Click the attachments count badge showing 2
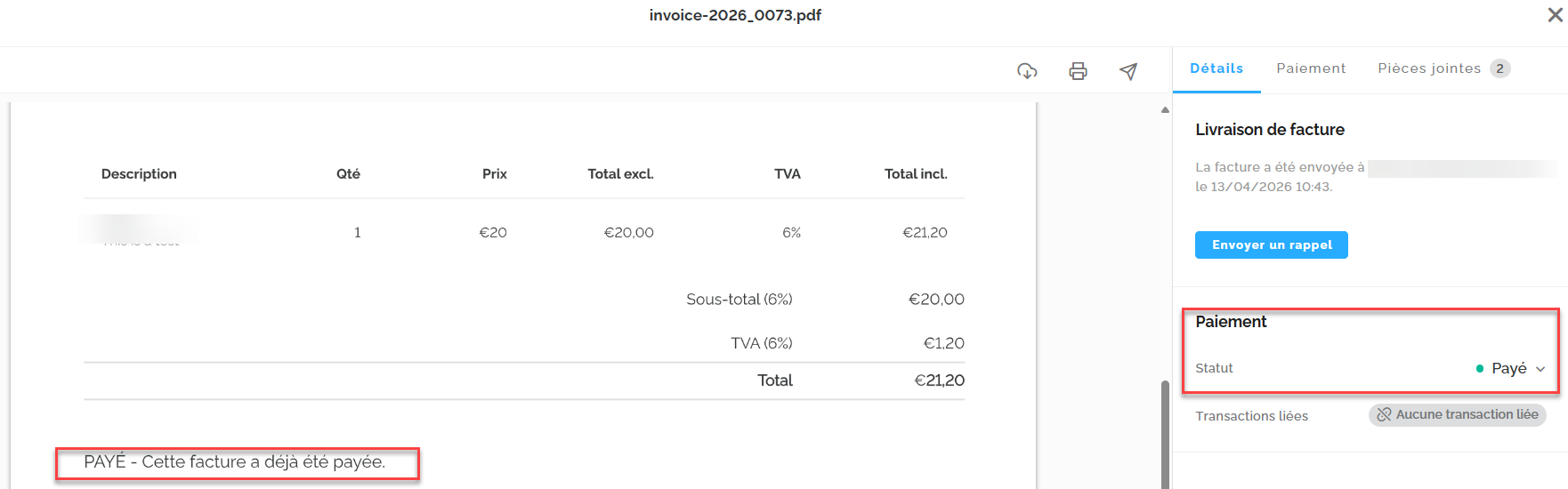Image resolution: width=1568 pixels, height=489 pixels. (x=1499, y=68)
